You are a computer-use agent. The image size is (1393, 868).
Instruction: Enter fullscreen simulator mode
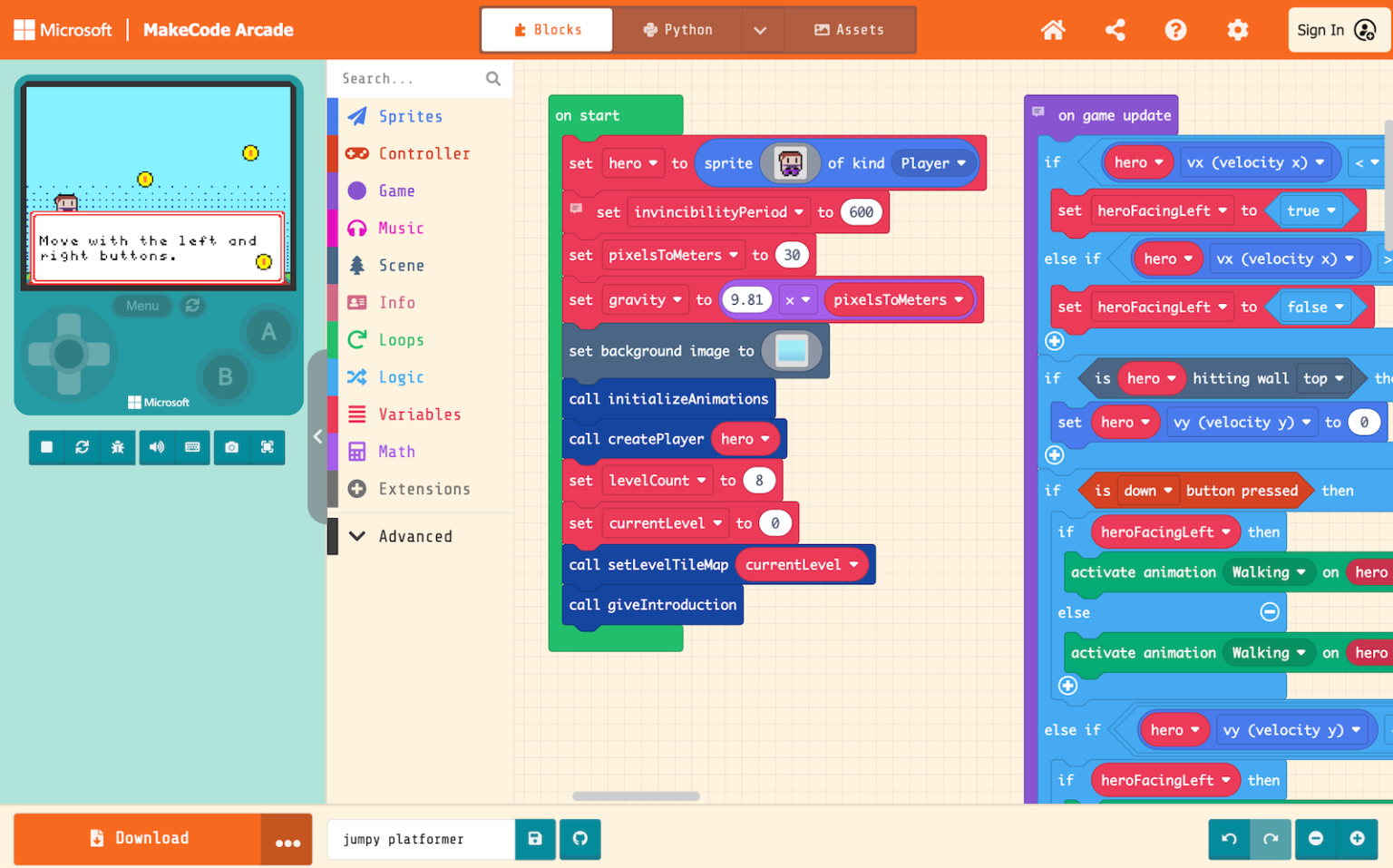[268, 447]
